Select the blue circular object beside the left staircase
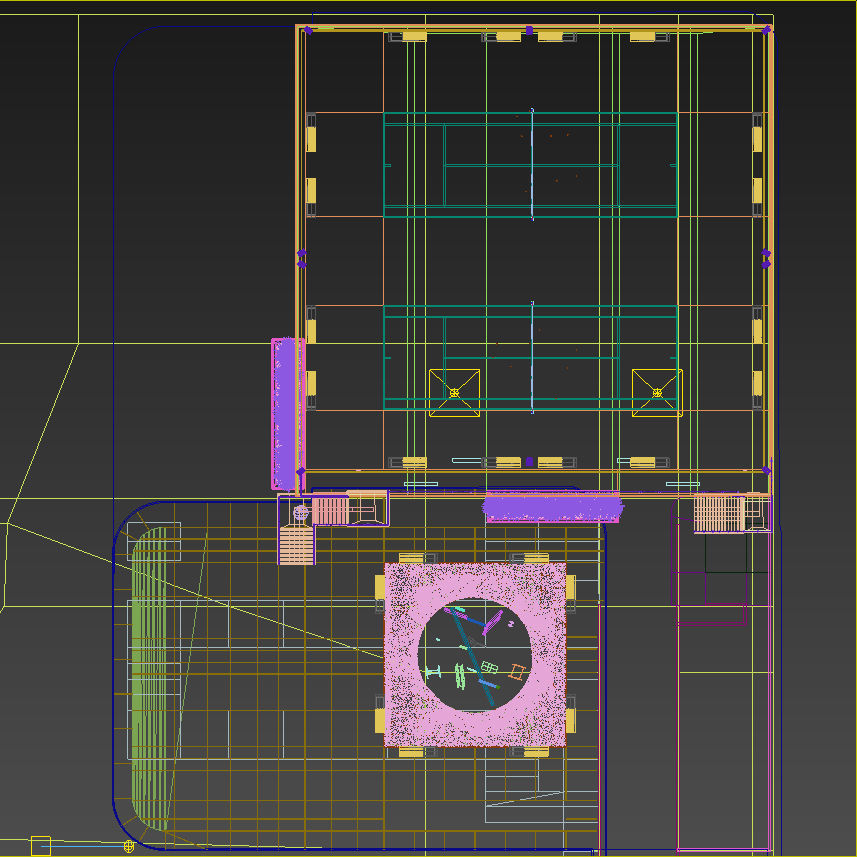The width and height of the screenshot is (857, 857). (x=301, y=513)
